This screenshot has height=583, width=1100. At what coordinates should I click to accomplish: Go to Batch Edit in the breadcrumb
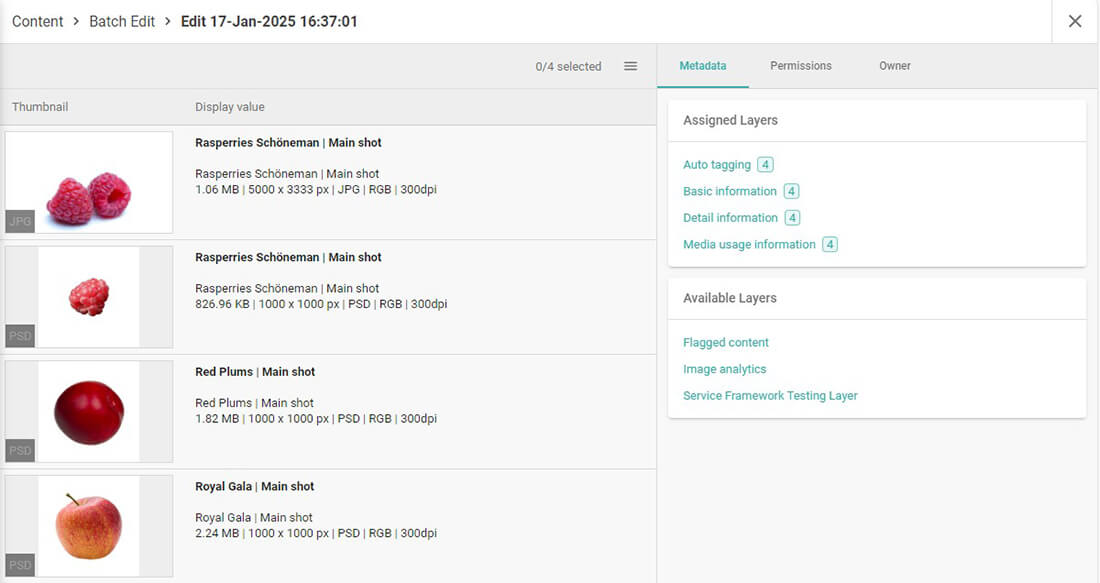pyautogui.click(x=122, y=21)
